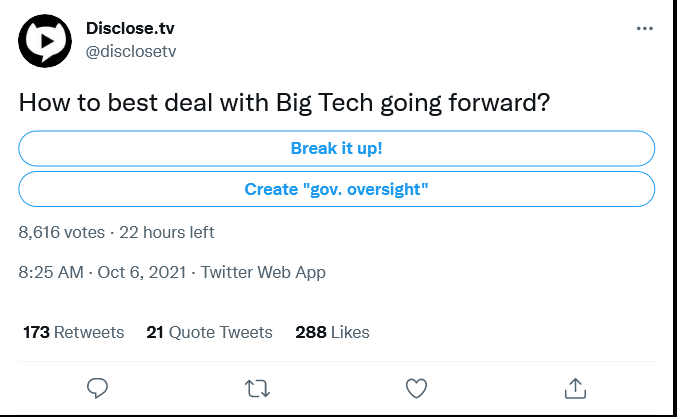
Task: Click the Oct 6, 2021 date
Action: (x=142, y=272)
